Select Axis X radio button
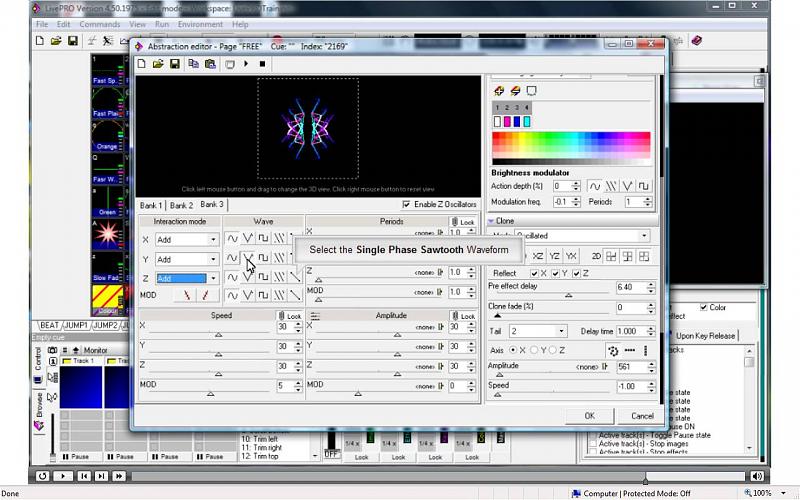This screenshot has width=800, height=500. tap(513, 351)
